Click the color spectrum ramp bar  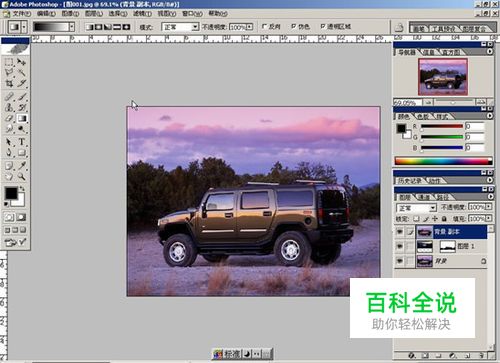point(443,161)
